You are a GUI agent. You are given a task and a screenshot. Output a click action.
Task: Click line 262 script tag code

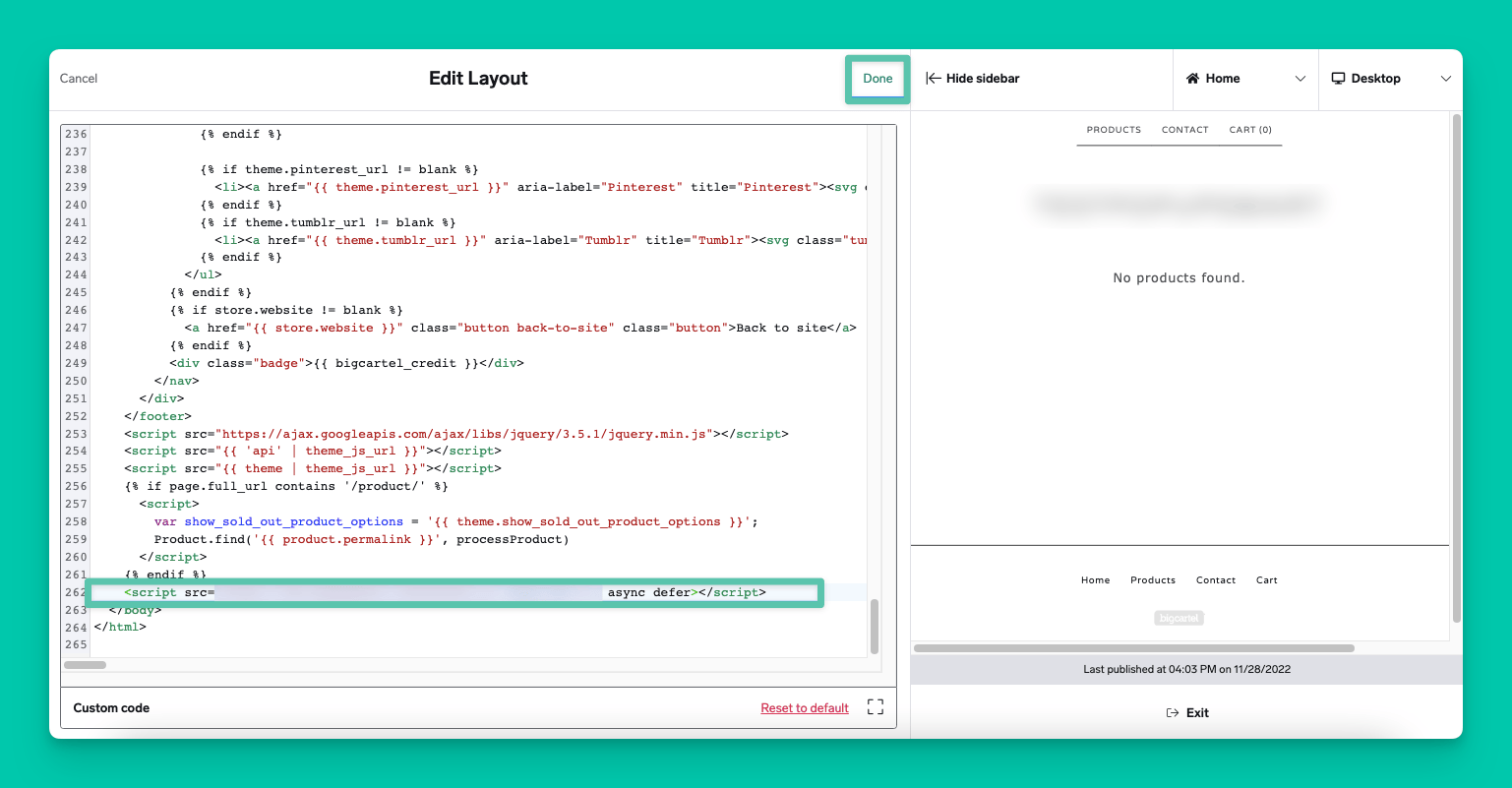pyautogui.click(x=445, y=592)
